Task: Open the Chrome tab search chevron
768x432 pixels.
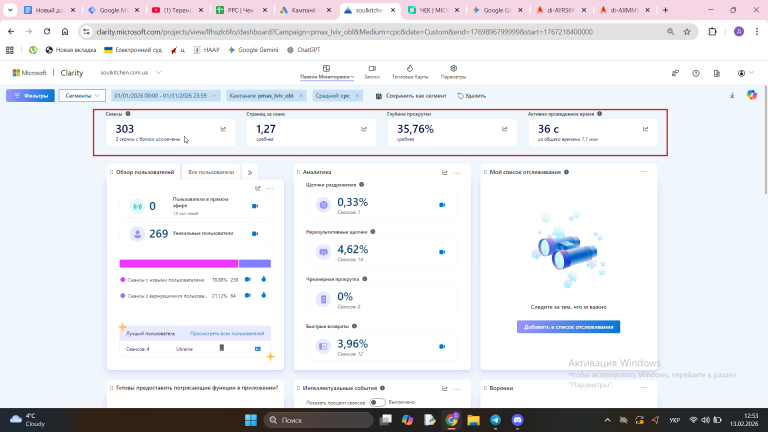Action: (10, 10)
